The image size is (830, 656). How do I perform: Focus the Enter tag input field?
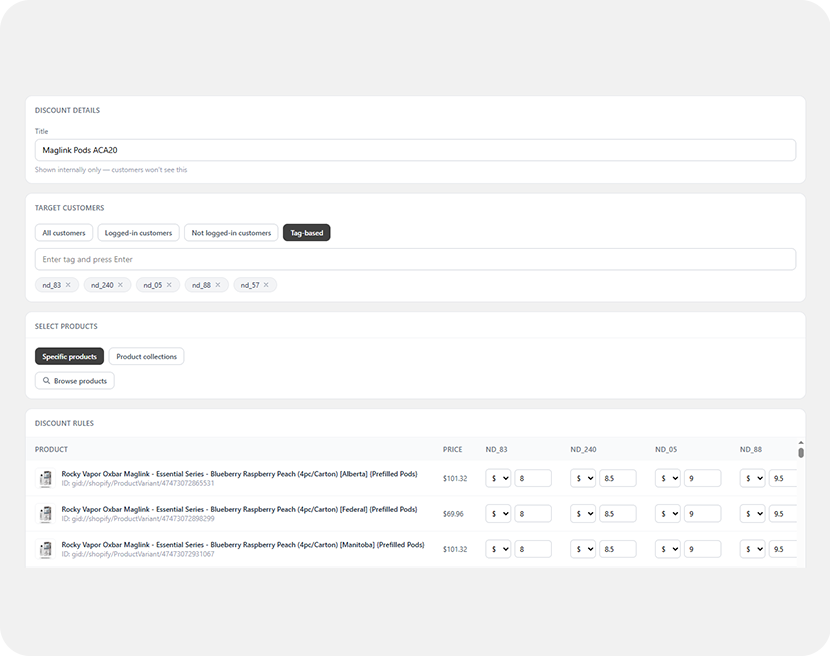coord(415,259)
